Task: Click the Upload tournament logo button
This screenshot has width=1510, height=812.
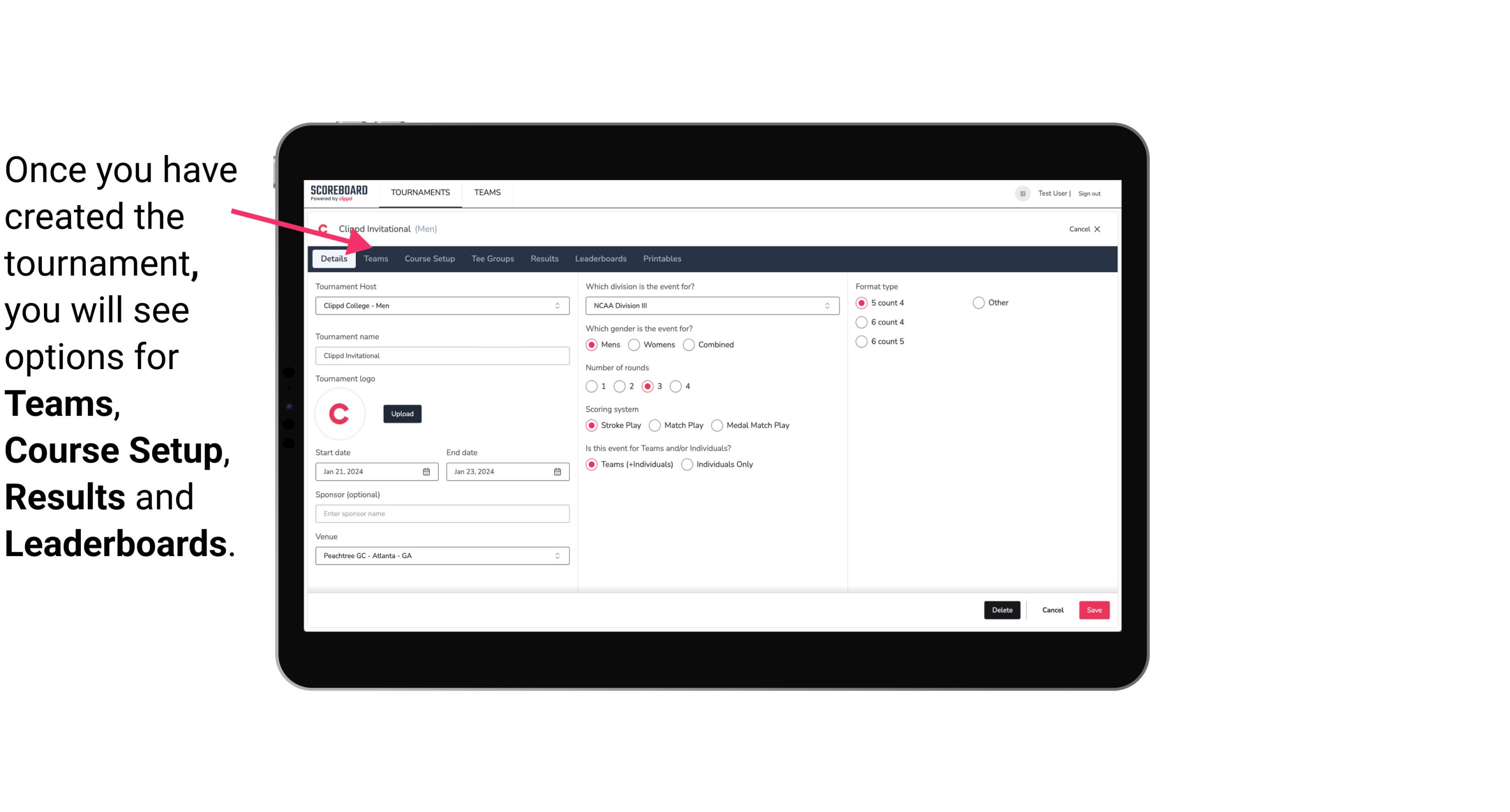Action: tap(402, 413)
